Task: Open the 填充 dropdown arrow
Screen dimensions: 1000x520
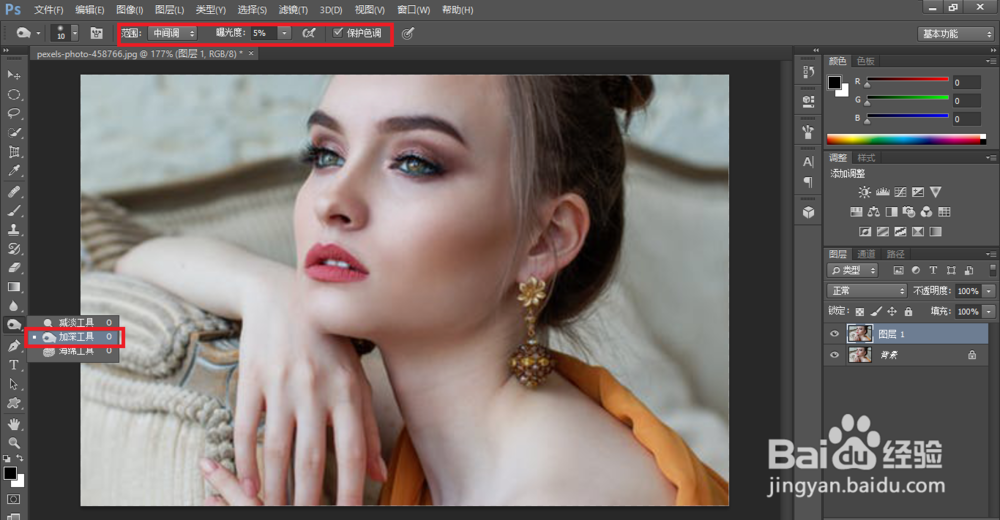Action: point(989,311)
